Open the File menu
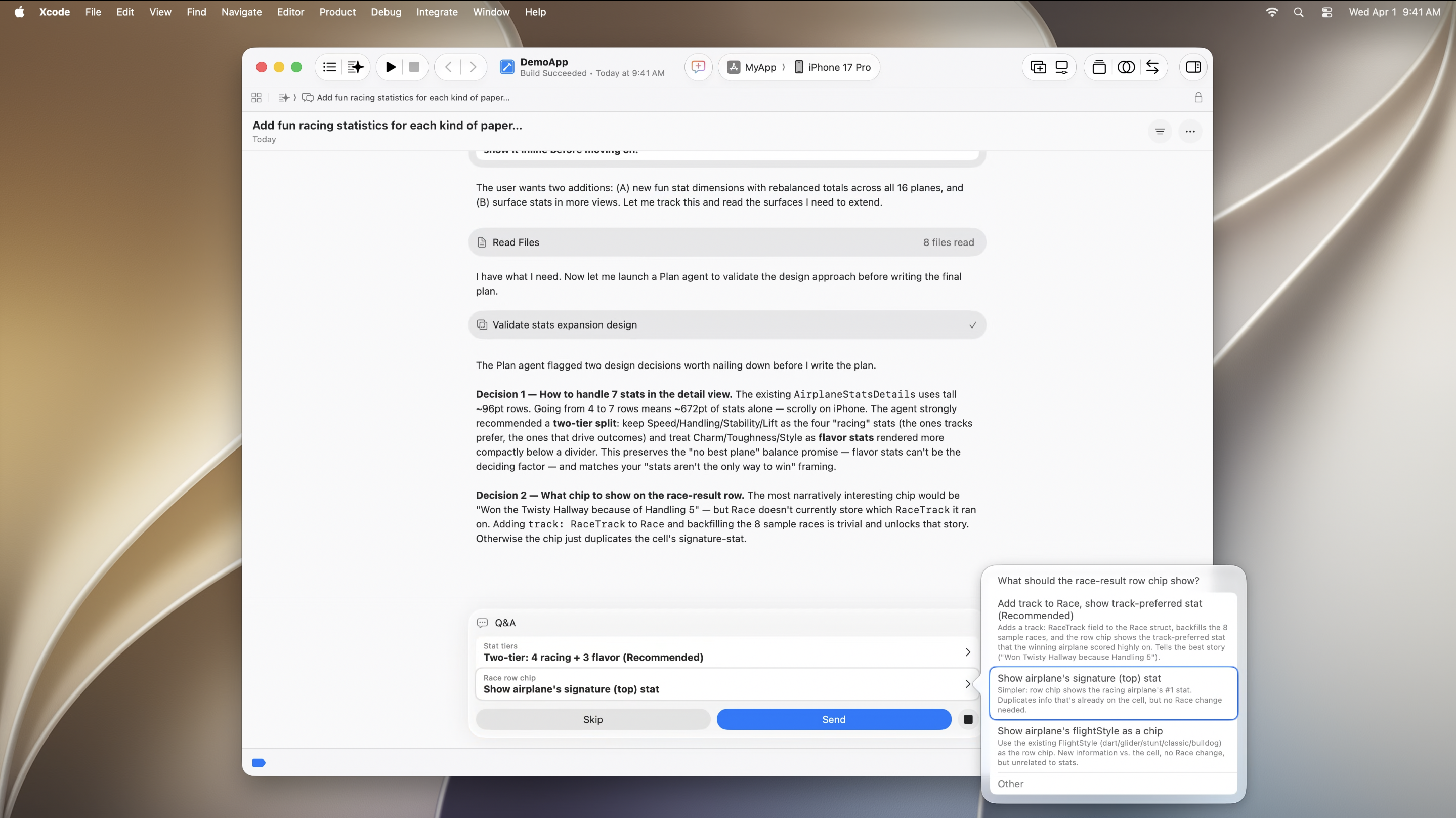 tap(93, 12)
